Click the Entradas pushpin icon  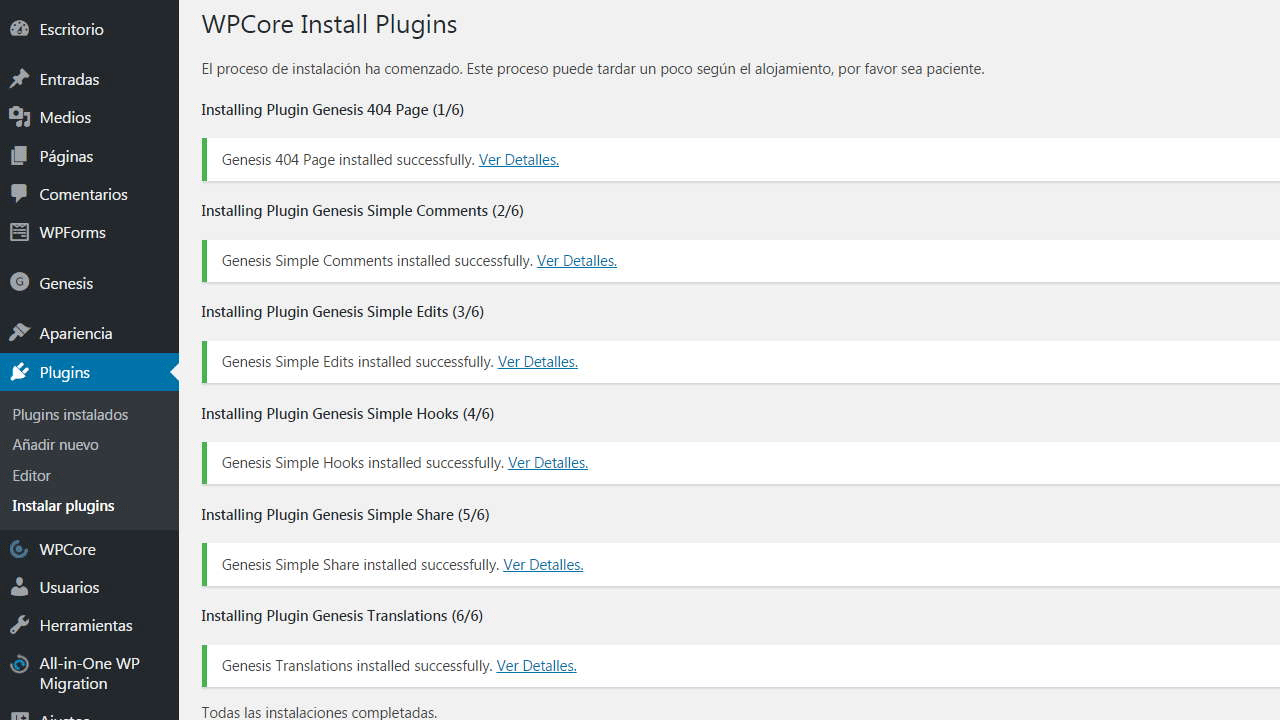pyautogui.click(x=20, y=79)
